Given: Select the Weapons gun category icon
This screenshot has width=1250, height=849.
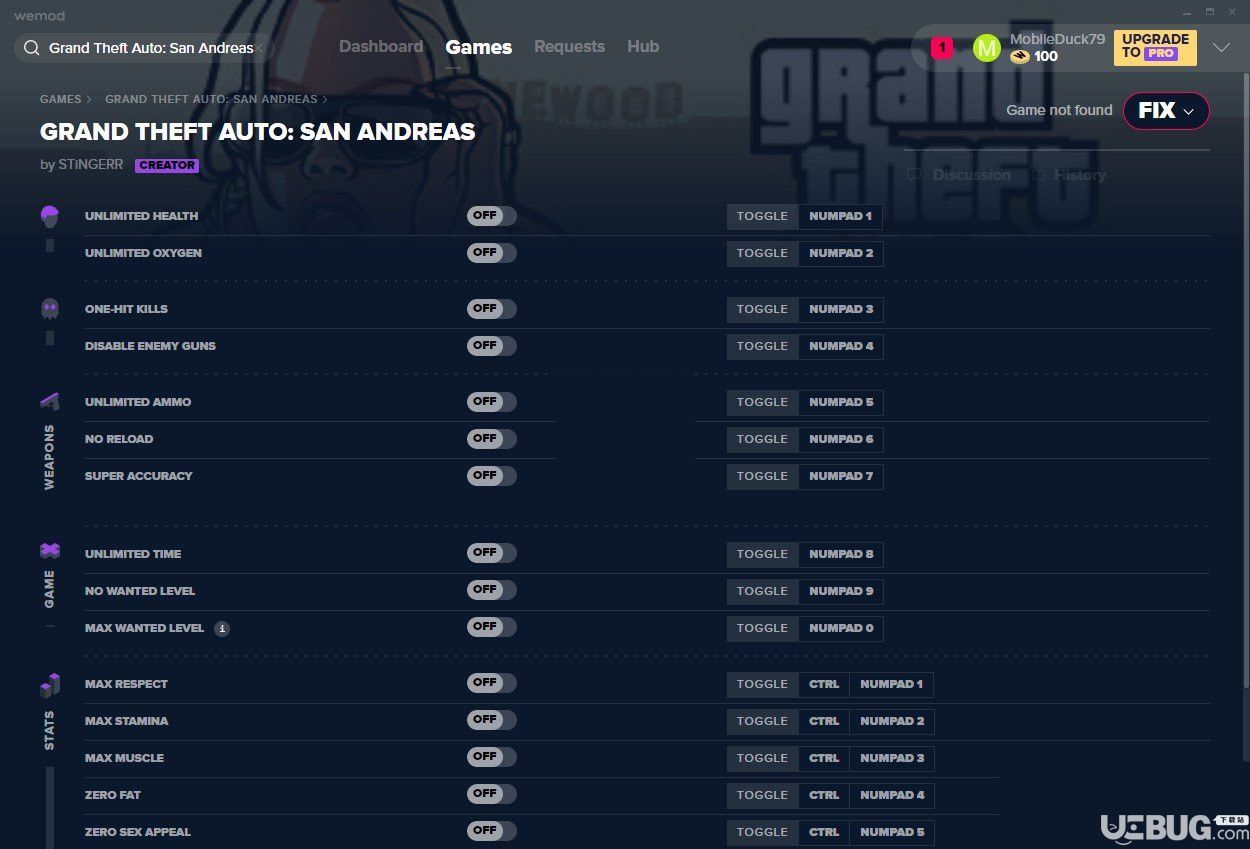Looking at the screenshot, I should click(x=49, y=401).
